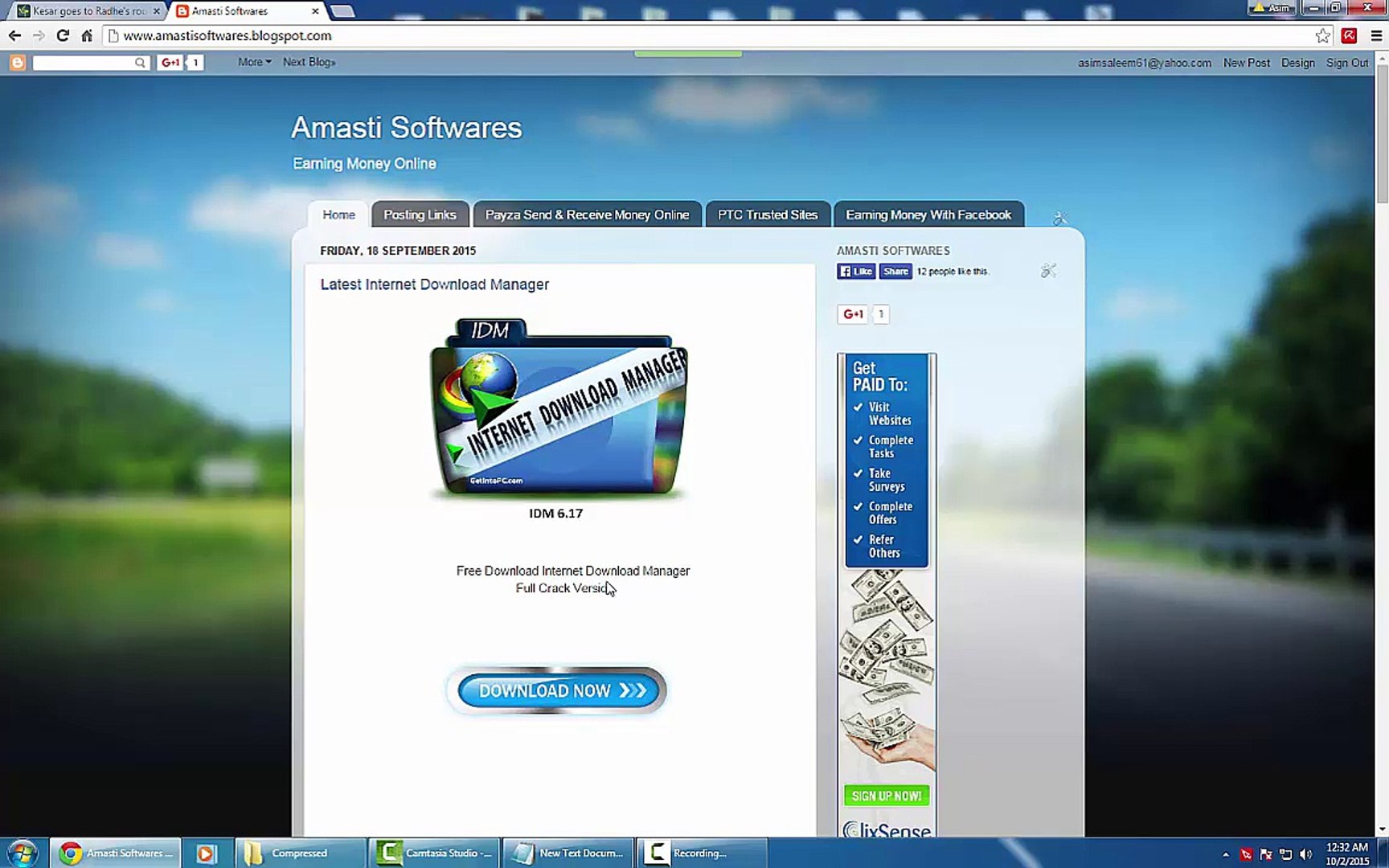Show hidden system tray icons
Image resolution: width=1389 pixels, height=868 pixels.
pos(1226,854)
